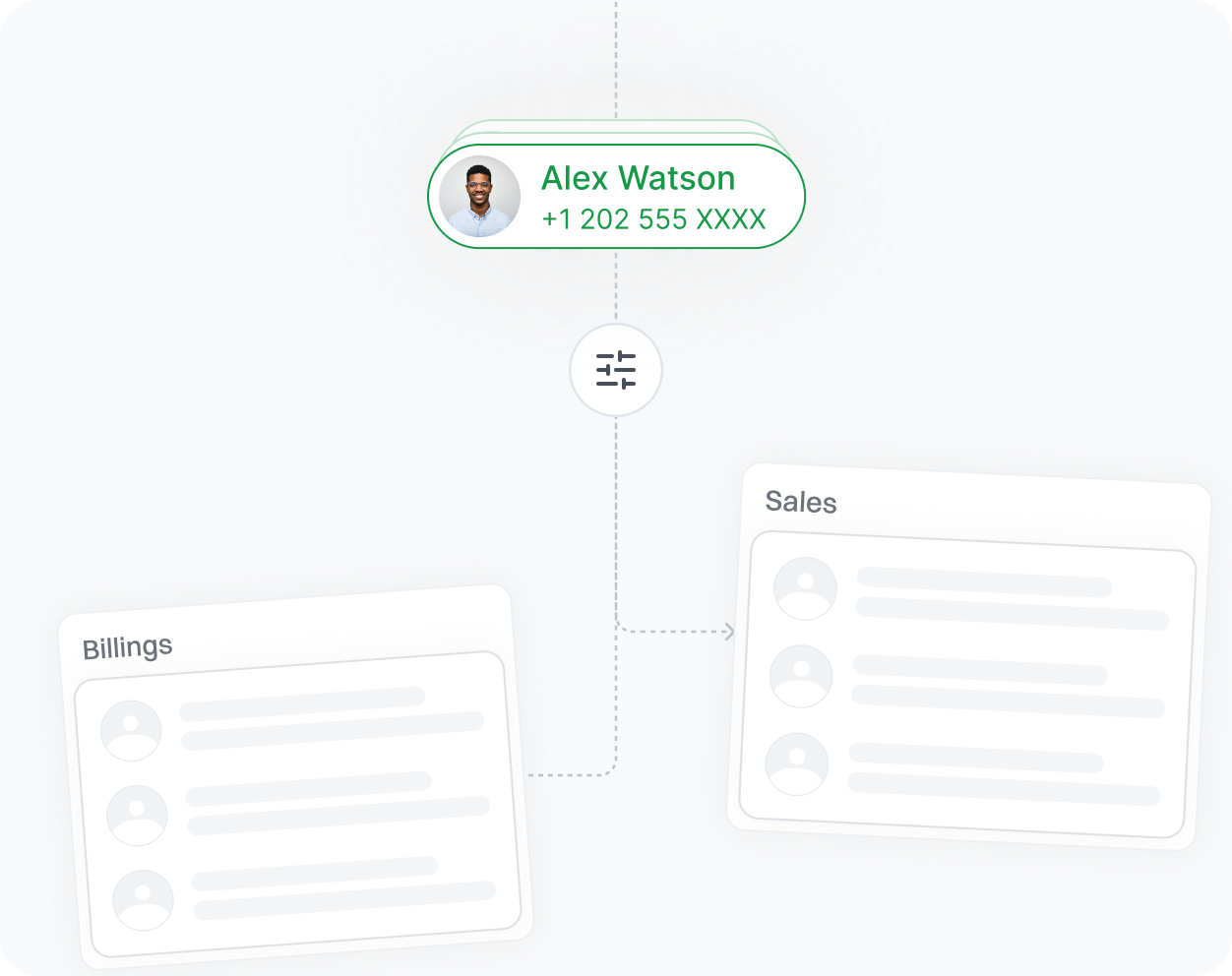Click stacked card behind Alex Watson pill
Viewport: 1232px width, 976px height.
(616, 128)
